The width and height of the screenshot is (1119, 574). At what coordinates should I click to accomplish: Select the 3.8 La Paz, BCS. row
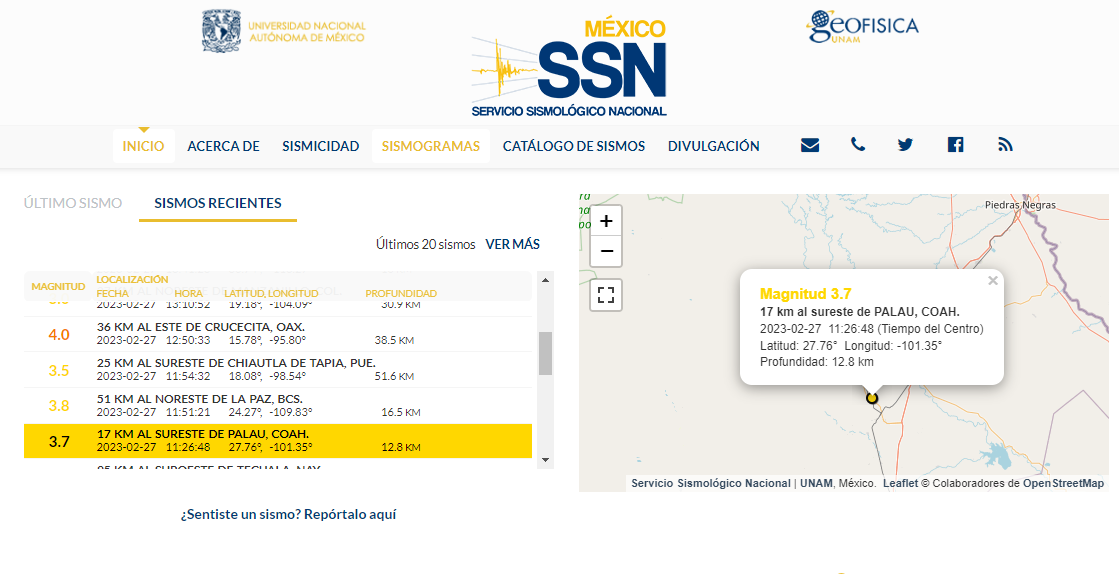pos(278,406)
